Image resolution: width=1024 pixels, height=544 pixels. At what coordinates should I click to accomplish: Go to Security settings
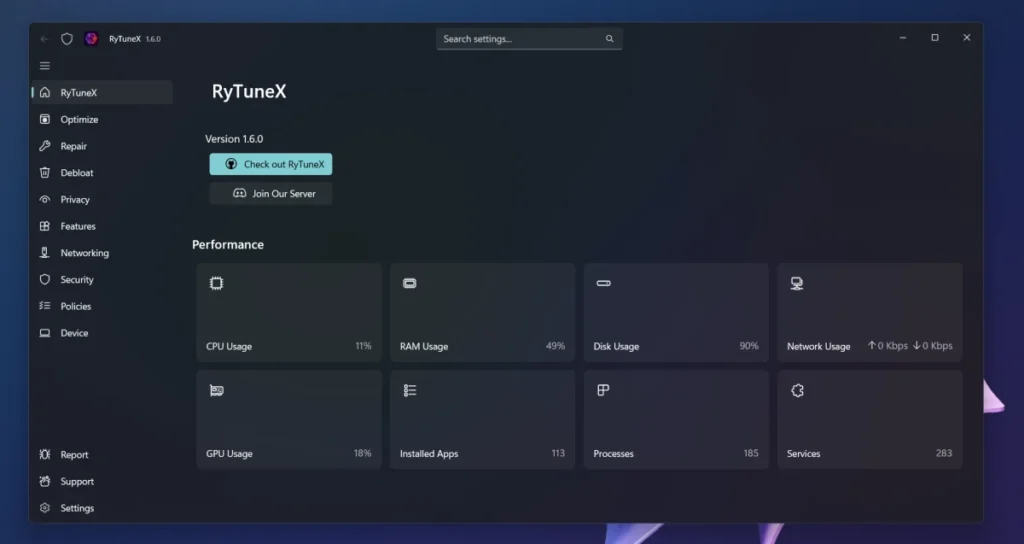pos(103,280)
